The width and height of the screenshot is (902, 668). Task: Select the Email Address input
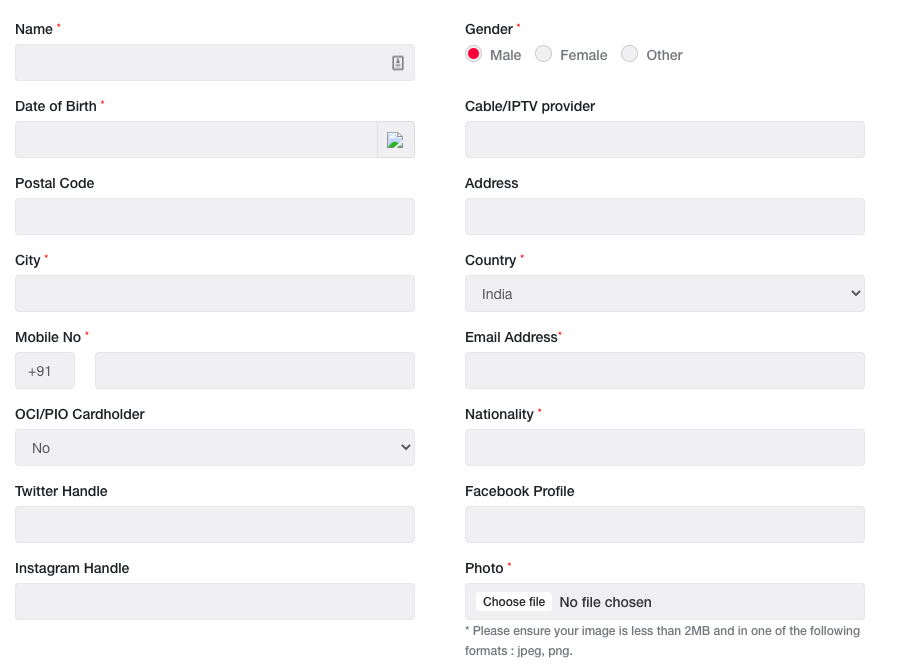tap(664, 371)
